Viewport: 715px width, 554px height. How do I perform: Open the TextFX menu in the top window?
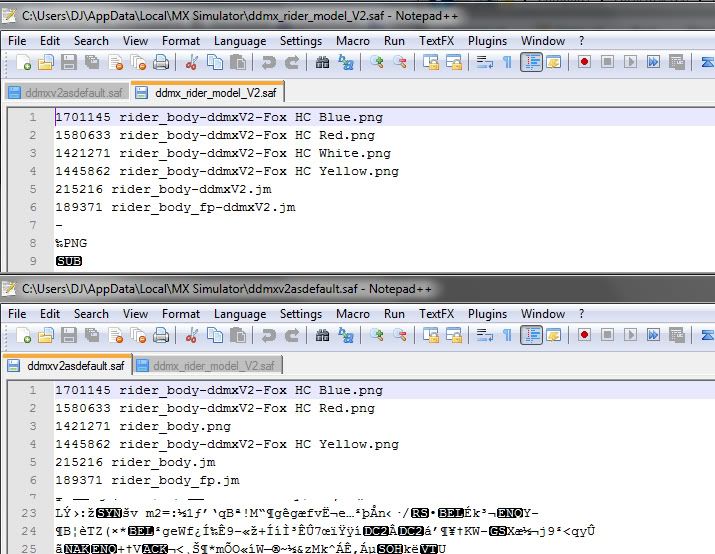[436, 41]
